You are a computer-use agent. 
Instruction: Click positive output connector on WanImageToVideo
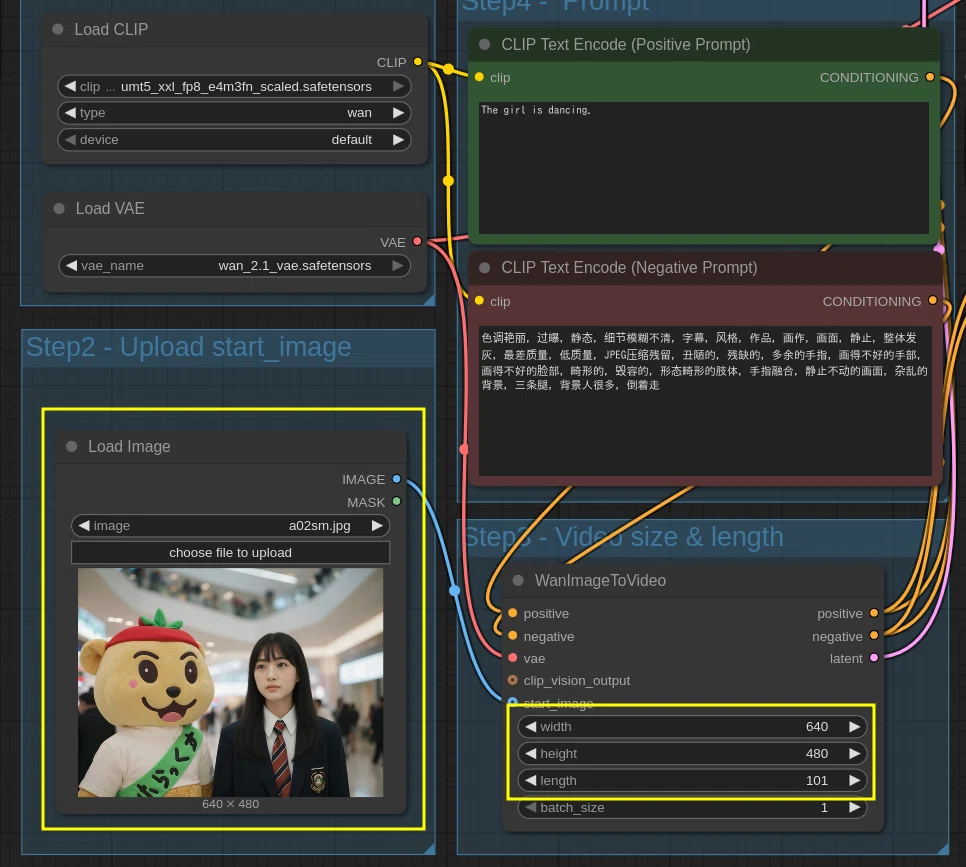(874, 613)
